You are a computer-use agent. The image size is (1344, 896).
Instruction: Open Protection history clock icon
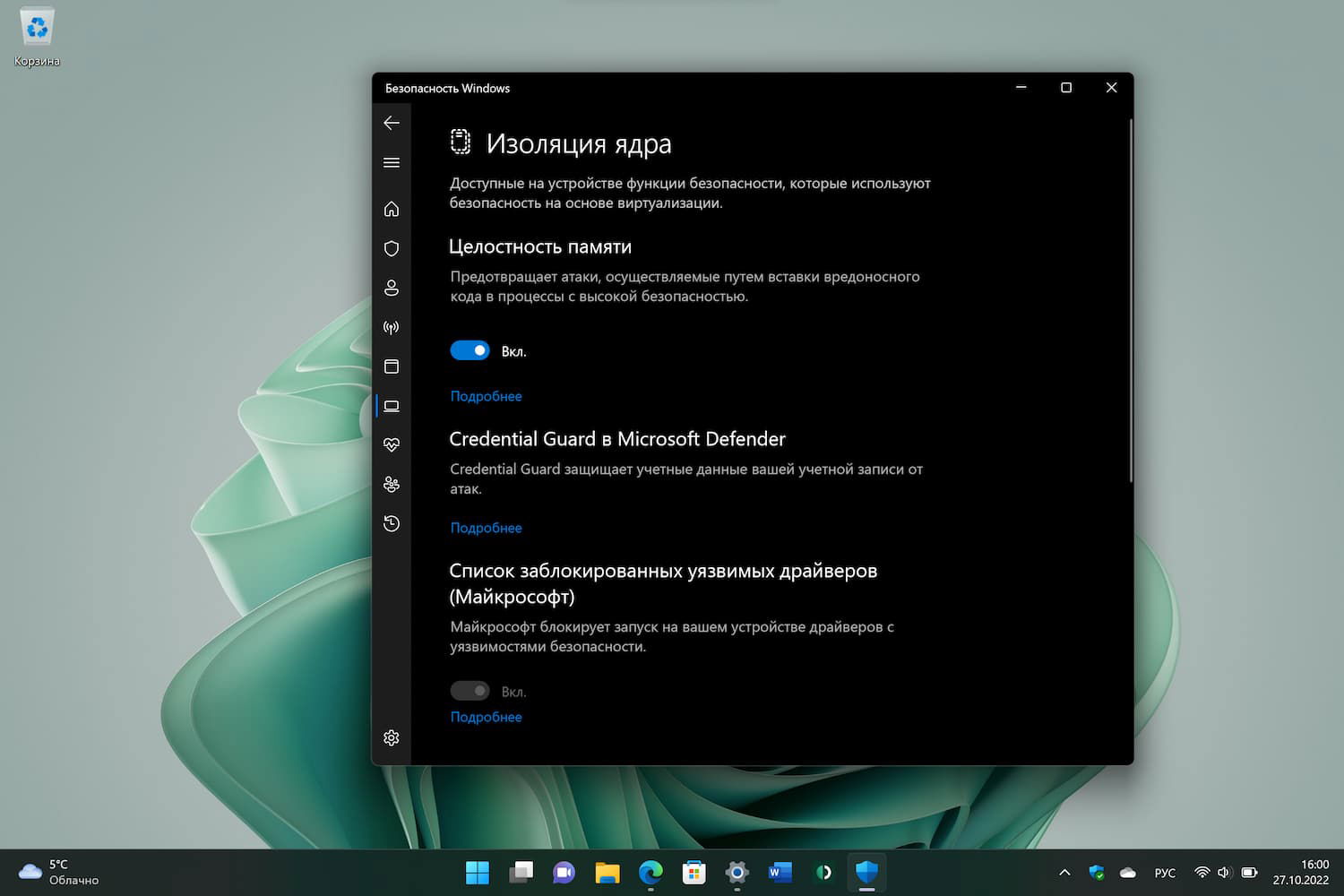pos(392,523)
